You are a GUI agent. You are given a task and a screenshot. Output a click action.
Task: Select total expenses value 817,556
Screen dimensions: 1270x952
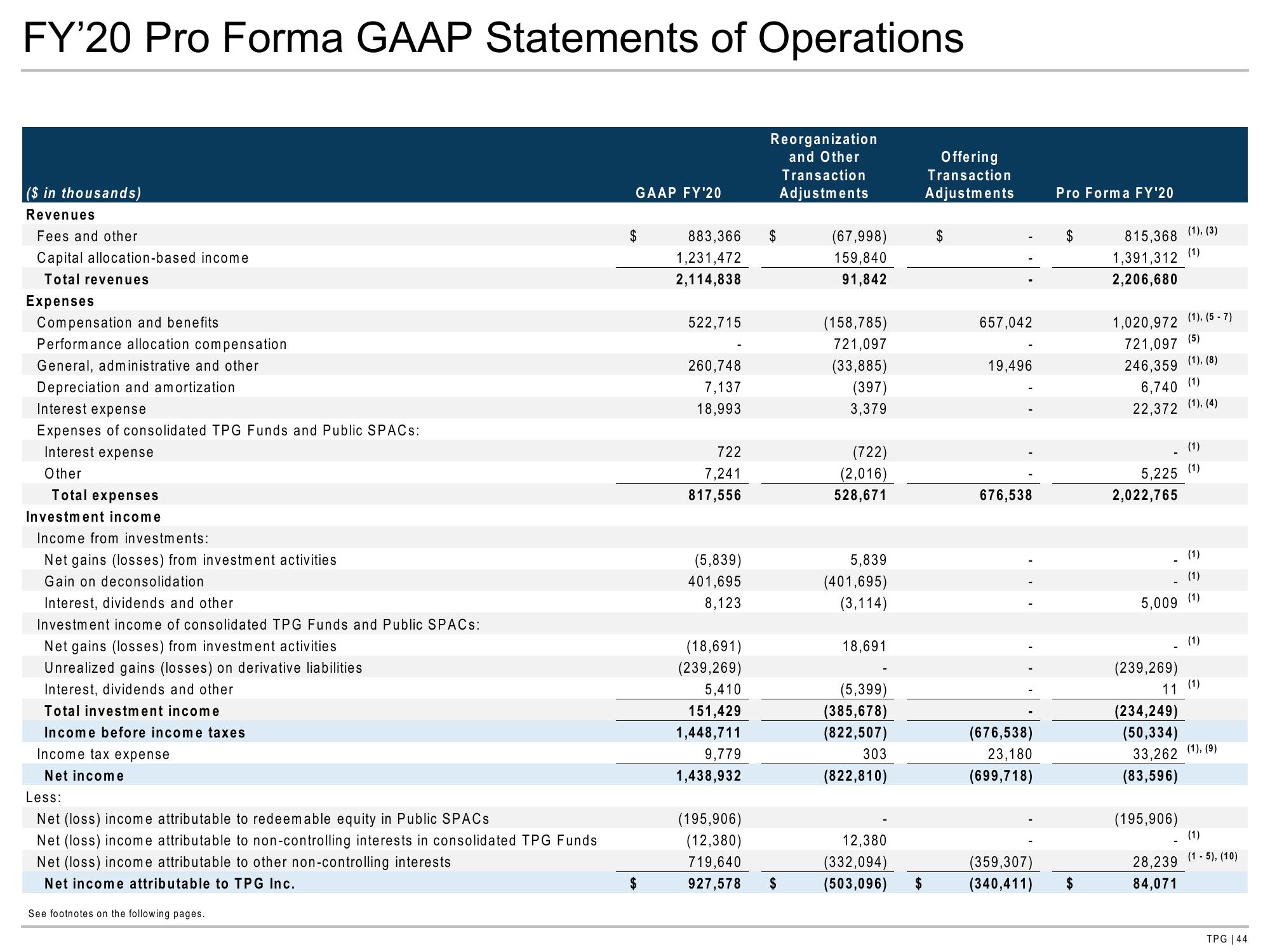point(714,495)
